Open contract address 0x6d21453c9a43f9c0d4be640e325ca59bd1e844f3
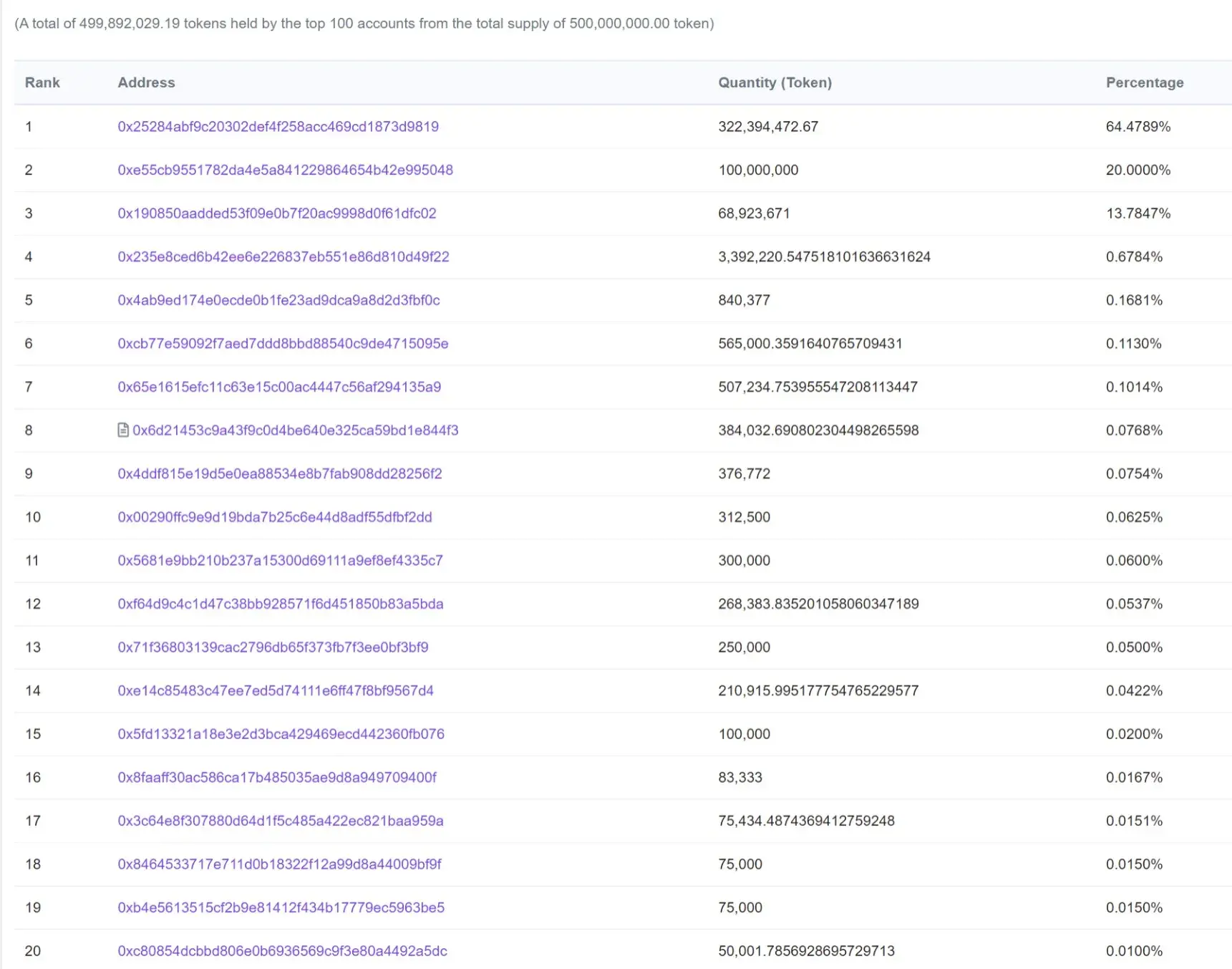The height and width of the screenshot is (969, 1232). [296, 430]
